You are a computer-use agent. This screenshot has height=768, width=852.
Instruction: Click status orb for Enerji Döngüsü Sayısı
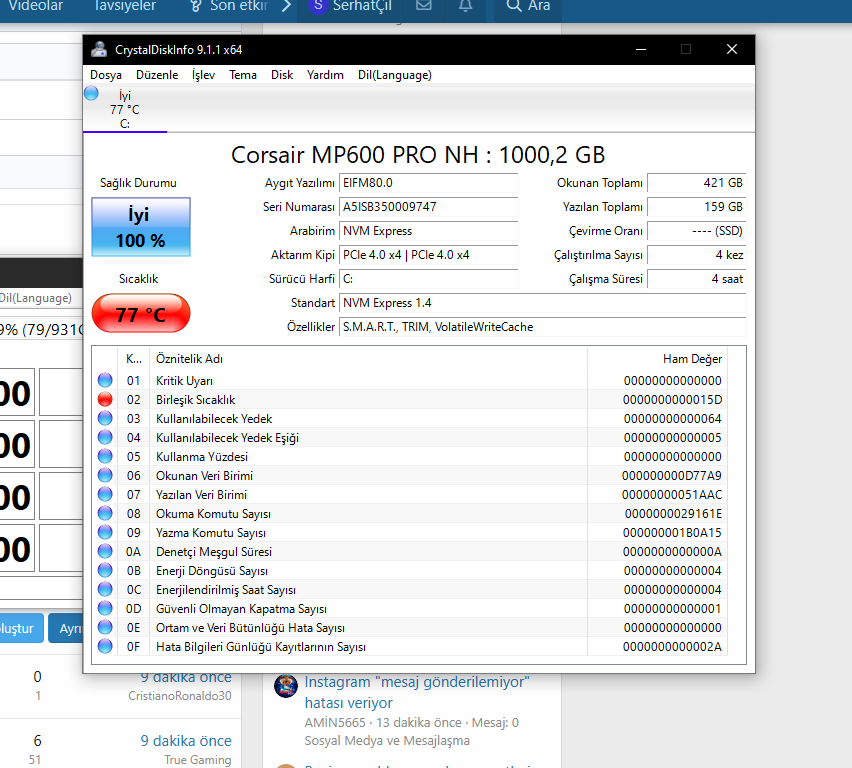tap(105, 570)
